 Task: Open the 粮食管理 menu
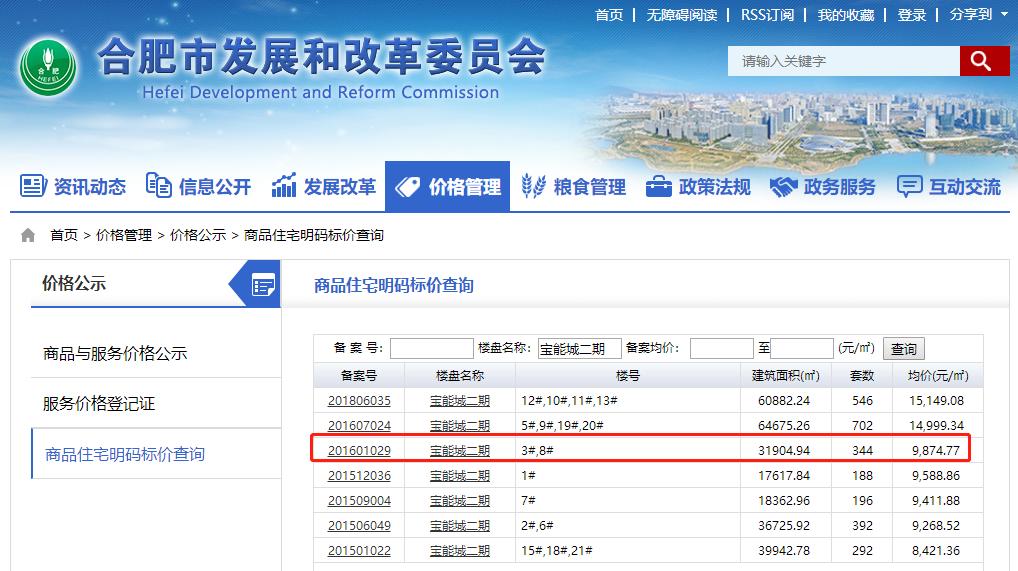[574, 186]
